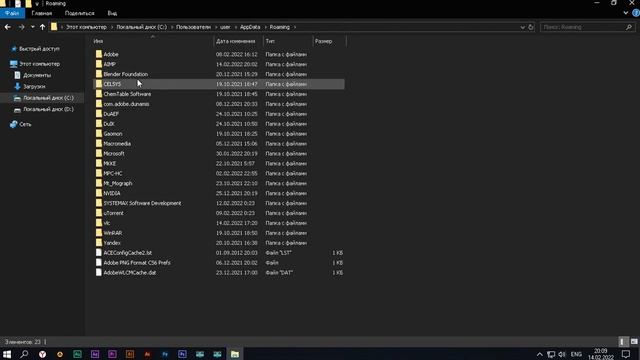
Task: Open Adobe Illustrator from taskbar
Action: (x=130, y=354)
